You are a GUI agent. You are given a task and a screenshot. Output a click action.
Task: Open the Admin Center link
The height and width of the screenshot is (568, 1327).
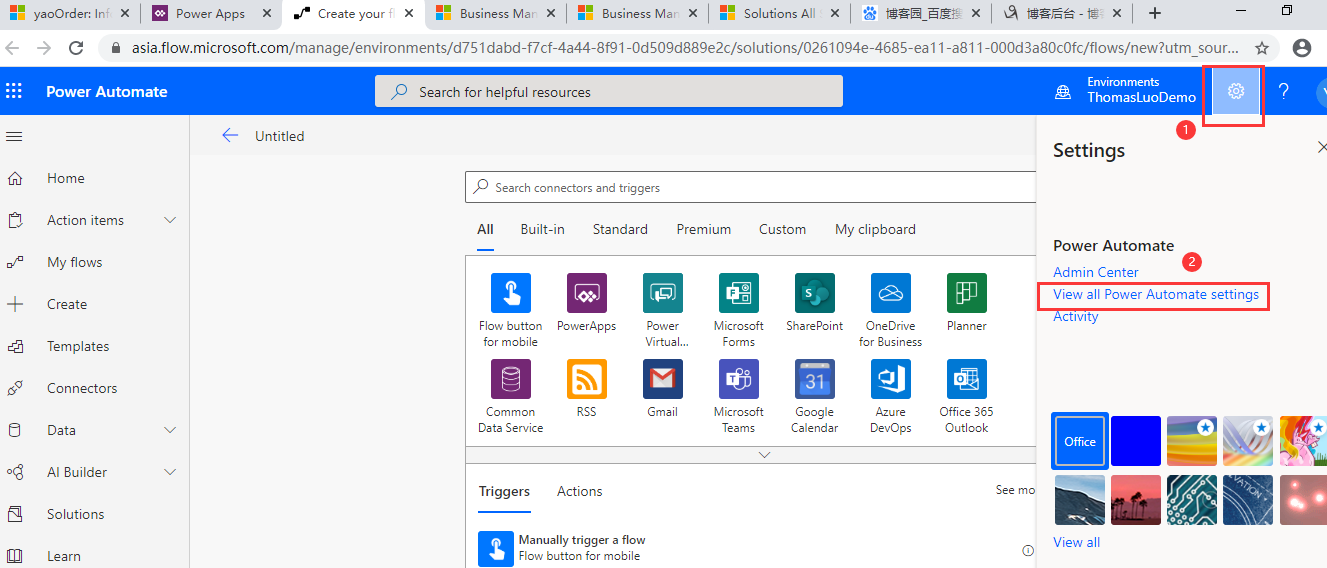coord(1095,272)
